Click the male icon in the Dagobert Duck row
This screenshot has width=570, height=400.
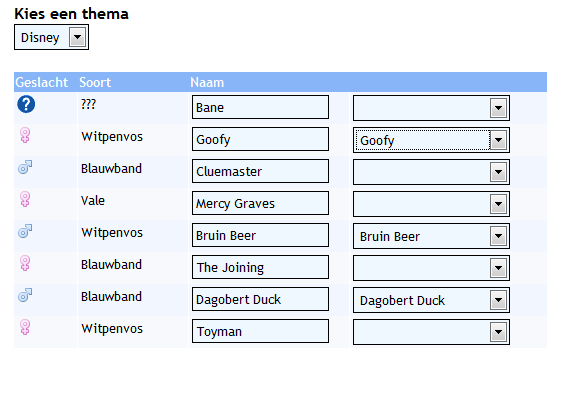25,295
